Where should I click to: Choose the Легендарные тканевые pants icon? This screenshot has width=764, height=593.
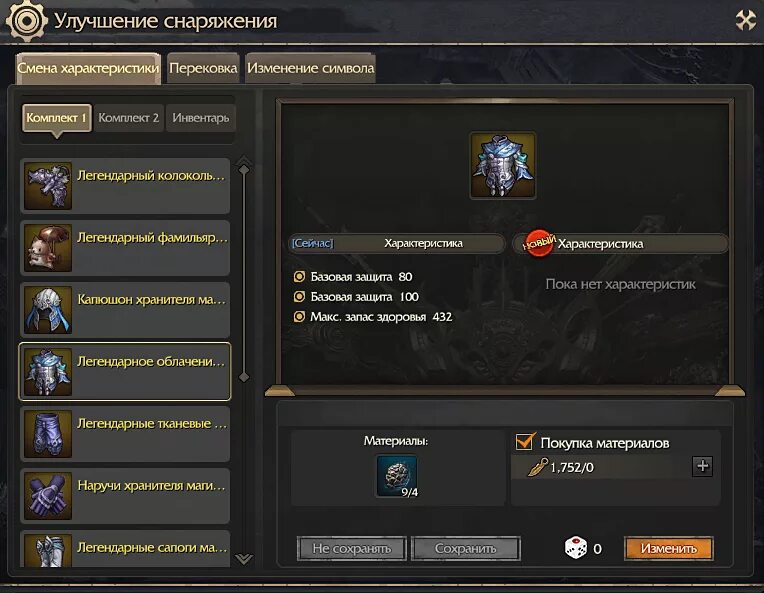coord(48,434)
